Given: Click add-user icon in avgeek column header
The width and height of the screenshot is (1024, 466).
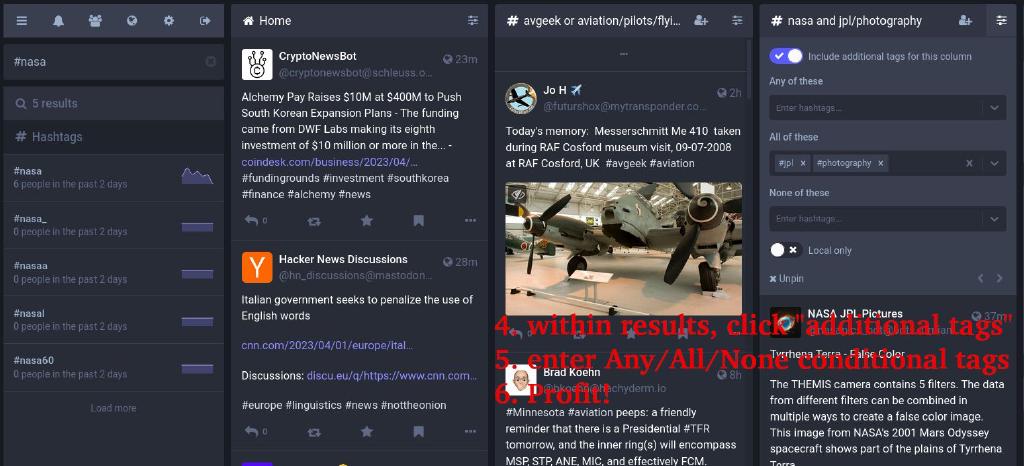Looking at the screenshot, I should tap(701, 21).
